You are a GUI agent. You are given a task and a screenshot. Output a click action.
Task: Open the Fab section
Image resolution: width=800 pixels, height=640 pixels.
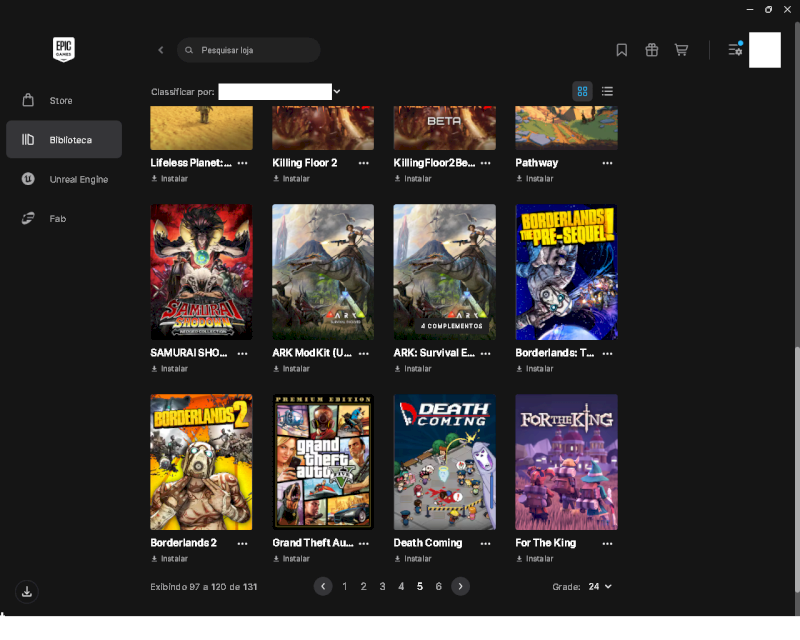64,218
